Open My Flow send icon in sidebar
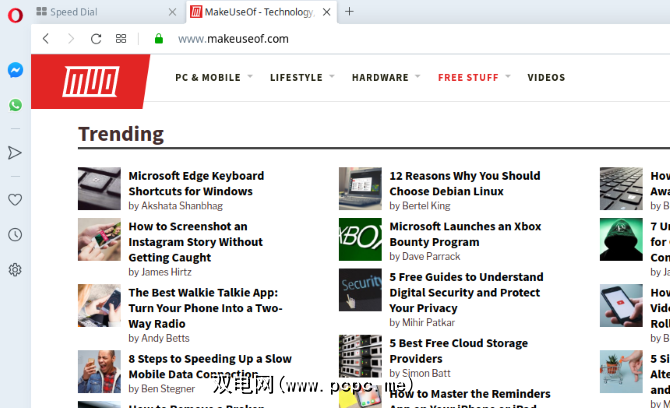 pyautogui.click(x=15, y=153)
